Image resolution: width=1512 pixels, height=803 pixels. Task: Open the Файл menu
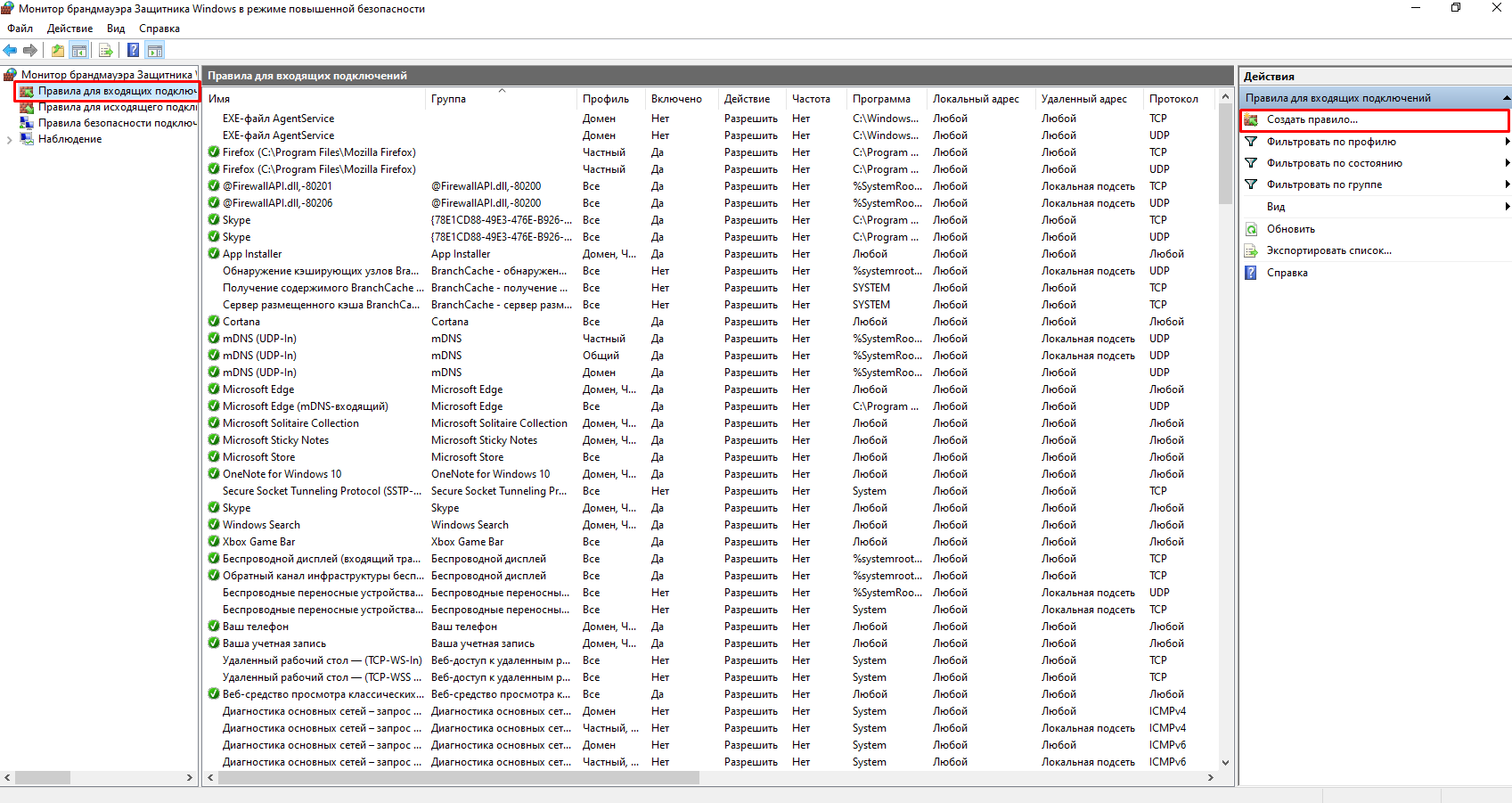click(x=20, y=29)
